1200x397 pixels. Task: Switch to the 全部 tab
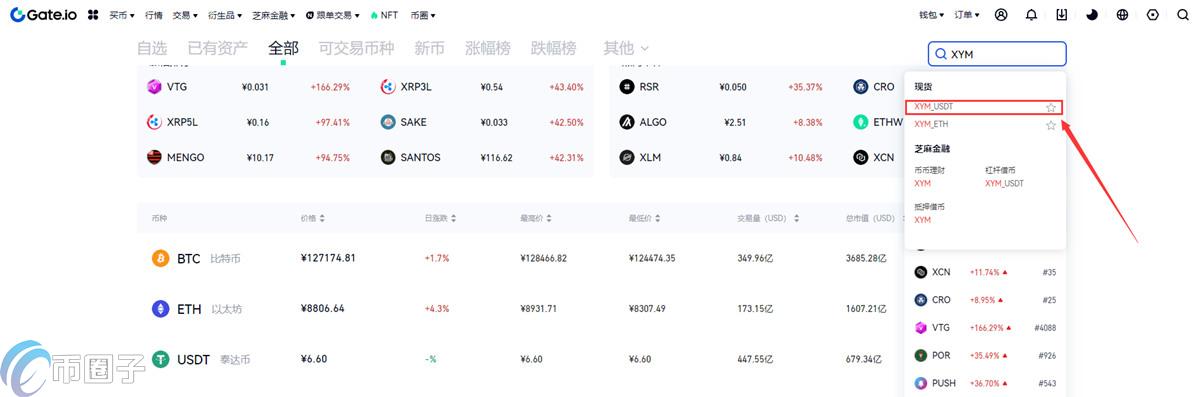click(283, 48)
